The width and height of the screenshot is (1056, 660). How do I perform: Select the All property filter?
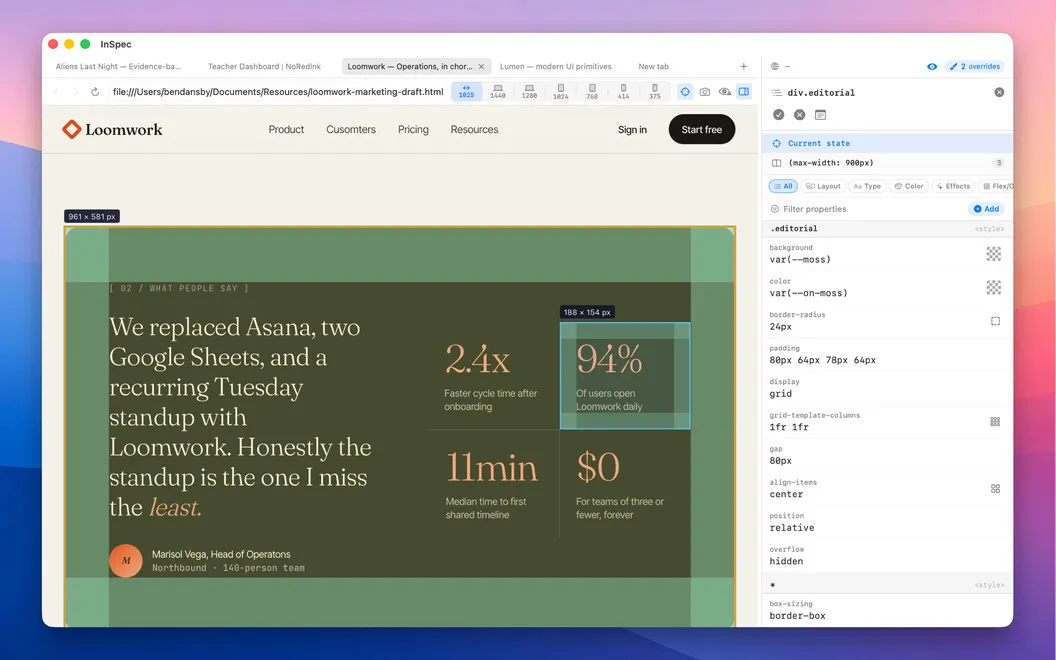pyautogui.click(x=783, y=187)
